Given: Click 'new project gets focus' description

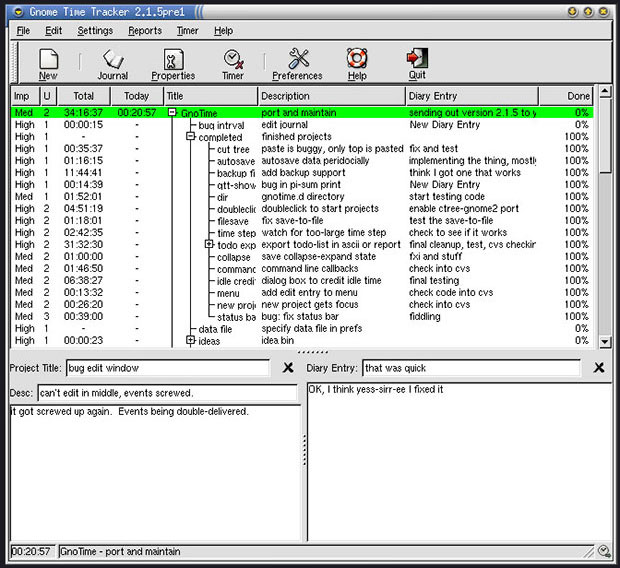Looking at the screenshot, I should point(310,305).
